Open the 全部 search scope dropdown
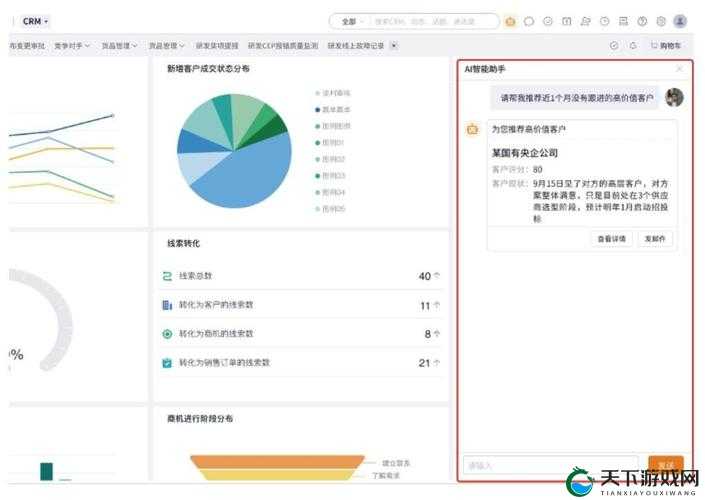705x500 pixels. coord(352,22)
